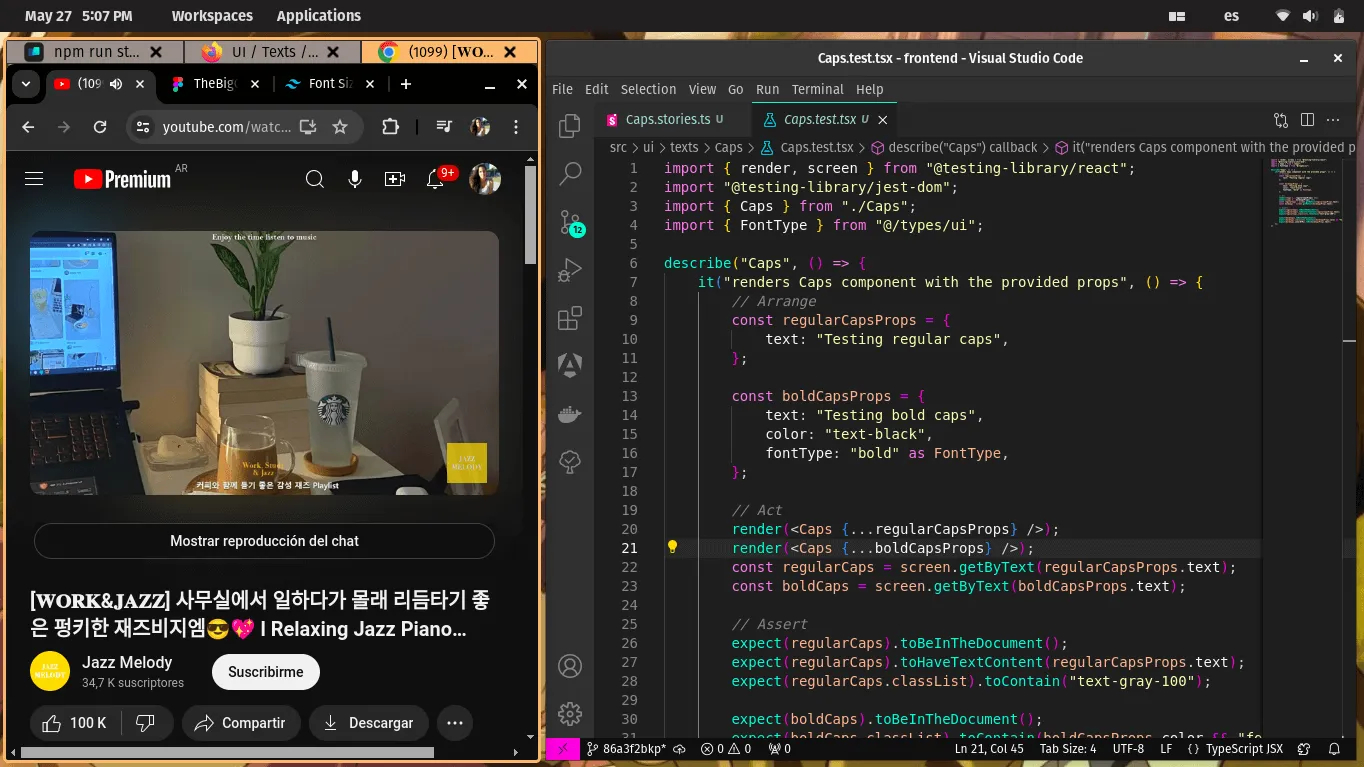Switch to Caps.stories.ts editor tab
The height and width of the screenshot is (767, 1364).
668,119
